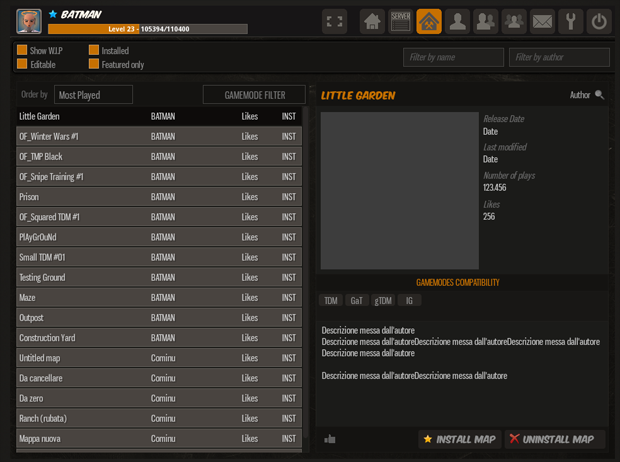This screenshot has width=620, height=462.
Task: Toggle the Show W.I.P checkbox
Action: click(x=22, y=50)
